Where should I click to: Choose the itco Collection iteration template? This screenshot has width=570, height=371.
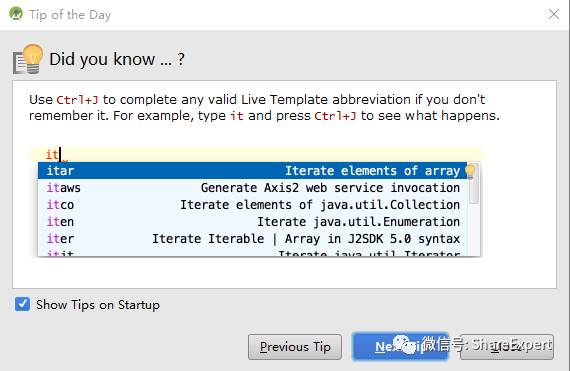pos(252,205)
